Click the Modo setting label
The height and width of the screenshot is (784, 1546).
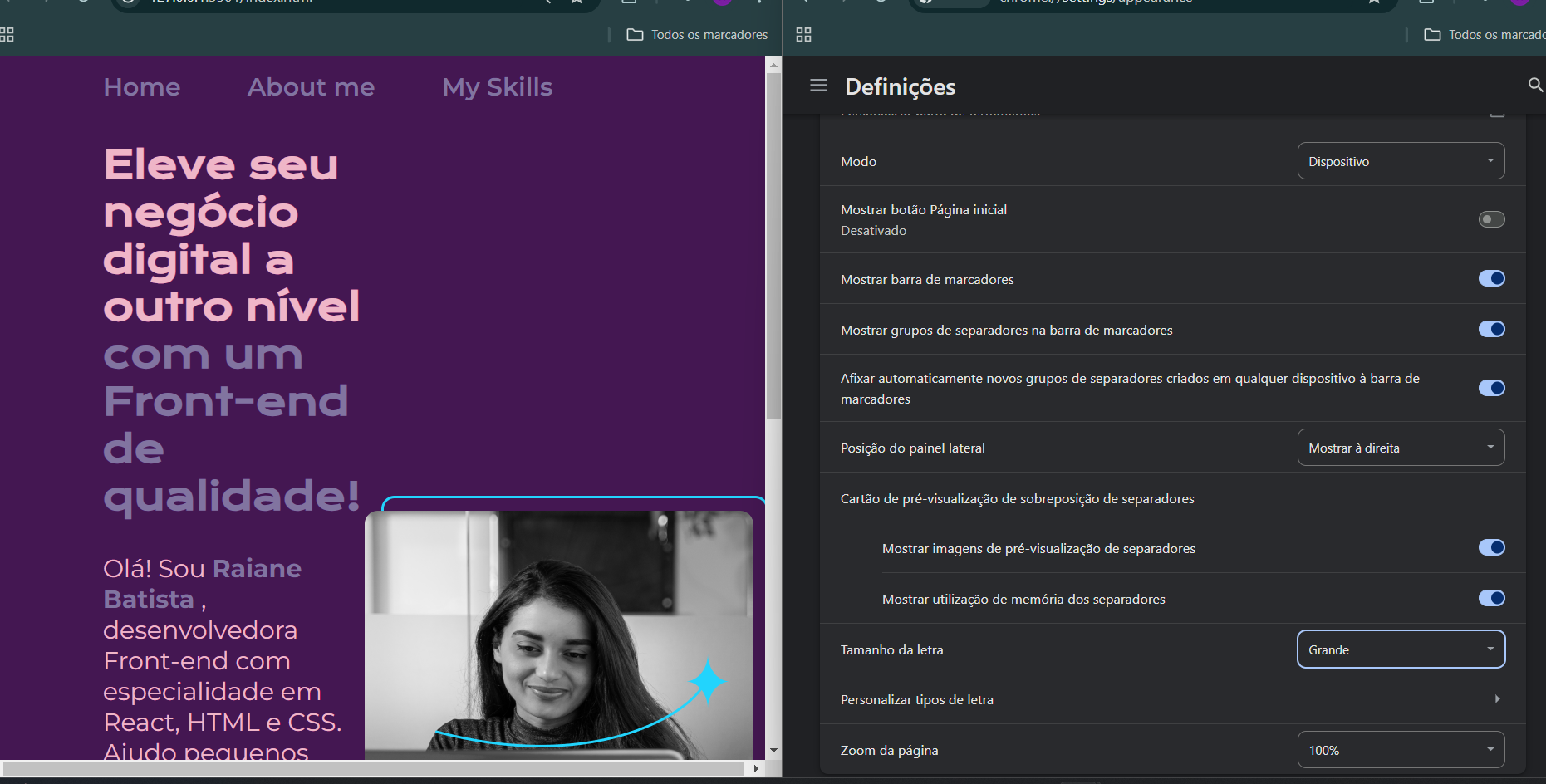pyautogui.click(x=858, y=161)
